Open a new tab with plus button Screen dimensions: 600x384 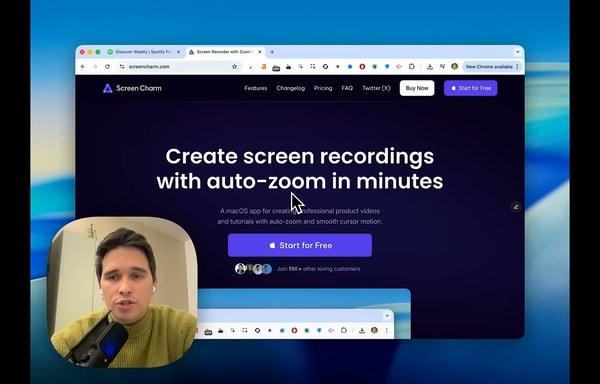pos(272,52)
